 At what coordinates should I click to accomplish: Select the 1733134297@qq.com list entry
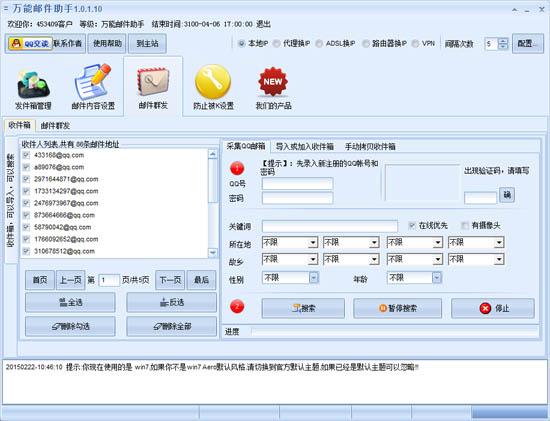(66, 191)
